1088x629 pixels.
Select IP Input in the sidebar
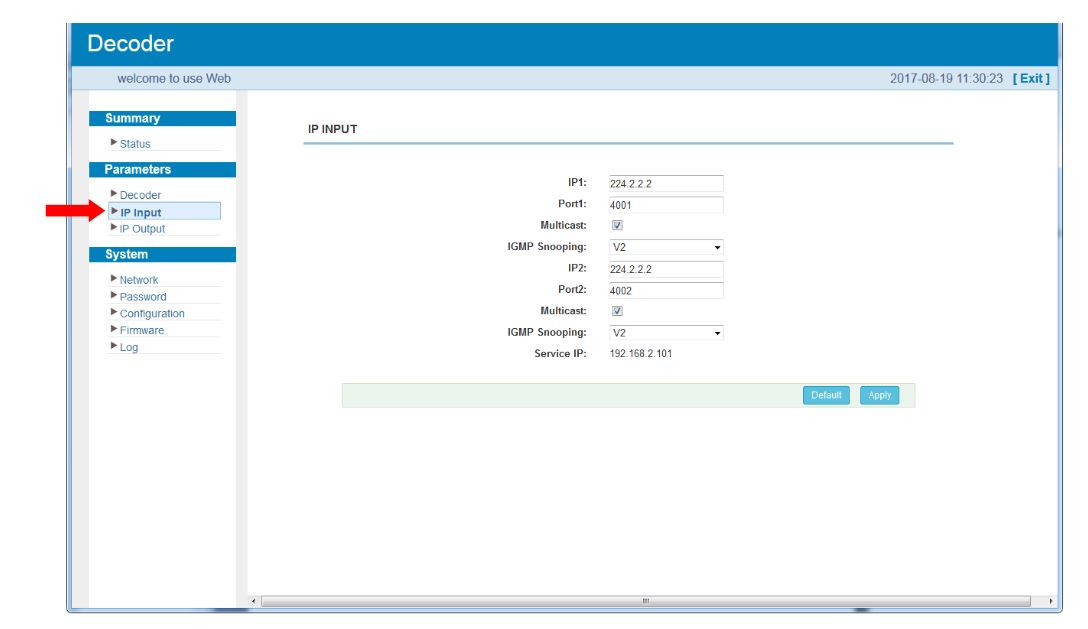(x=141, y=212)
